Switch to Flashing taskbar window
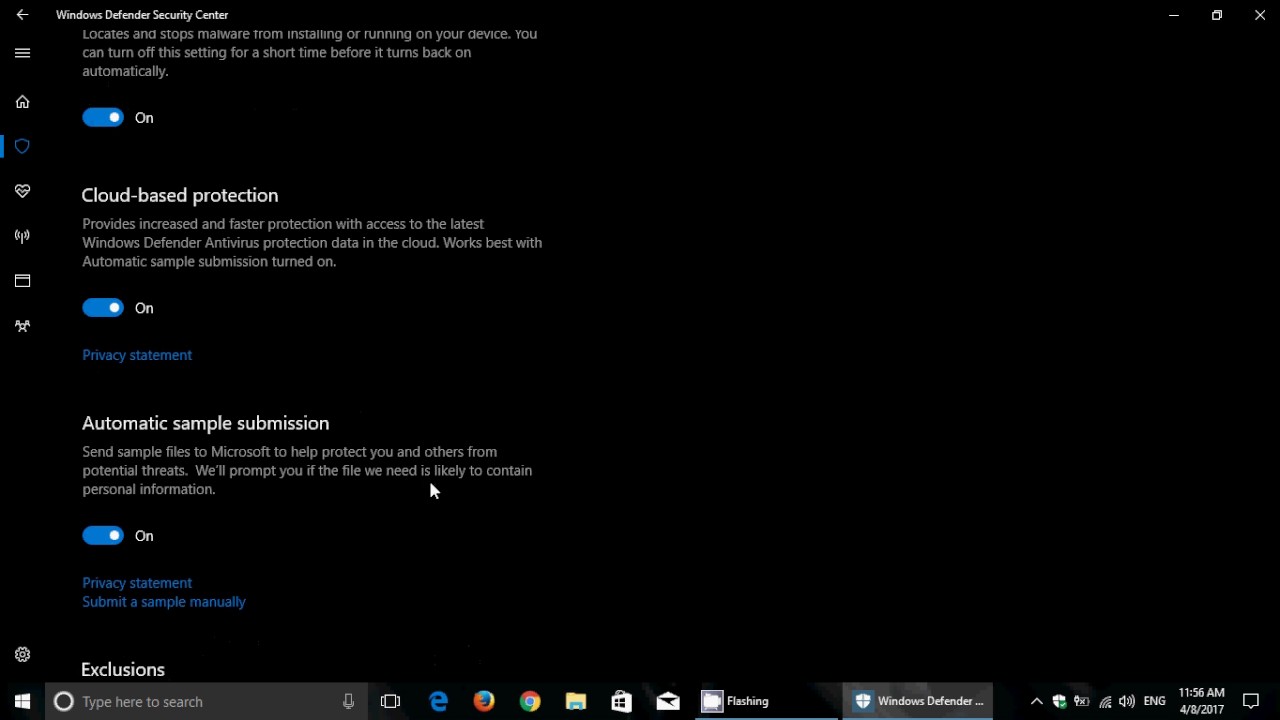The width and height of the screenshot is (1280, 720). pyautogui.click(x=766, y=701)
